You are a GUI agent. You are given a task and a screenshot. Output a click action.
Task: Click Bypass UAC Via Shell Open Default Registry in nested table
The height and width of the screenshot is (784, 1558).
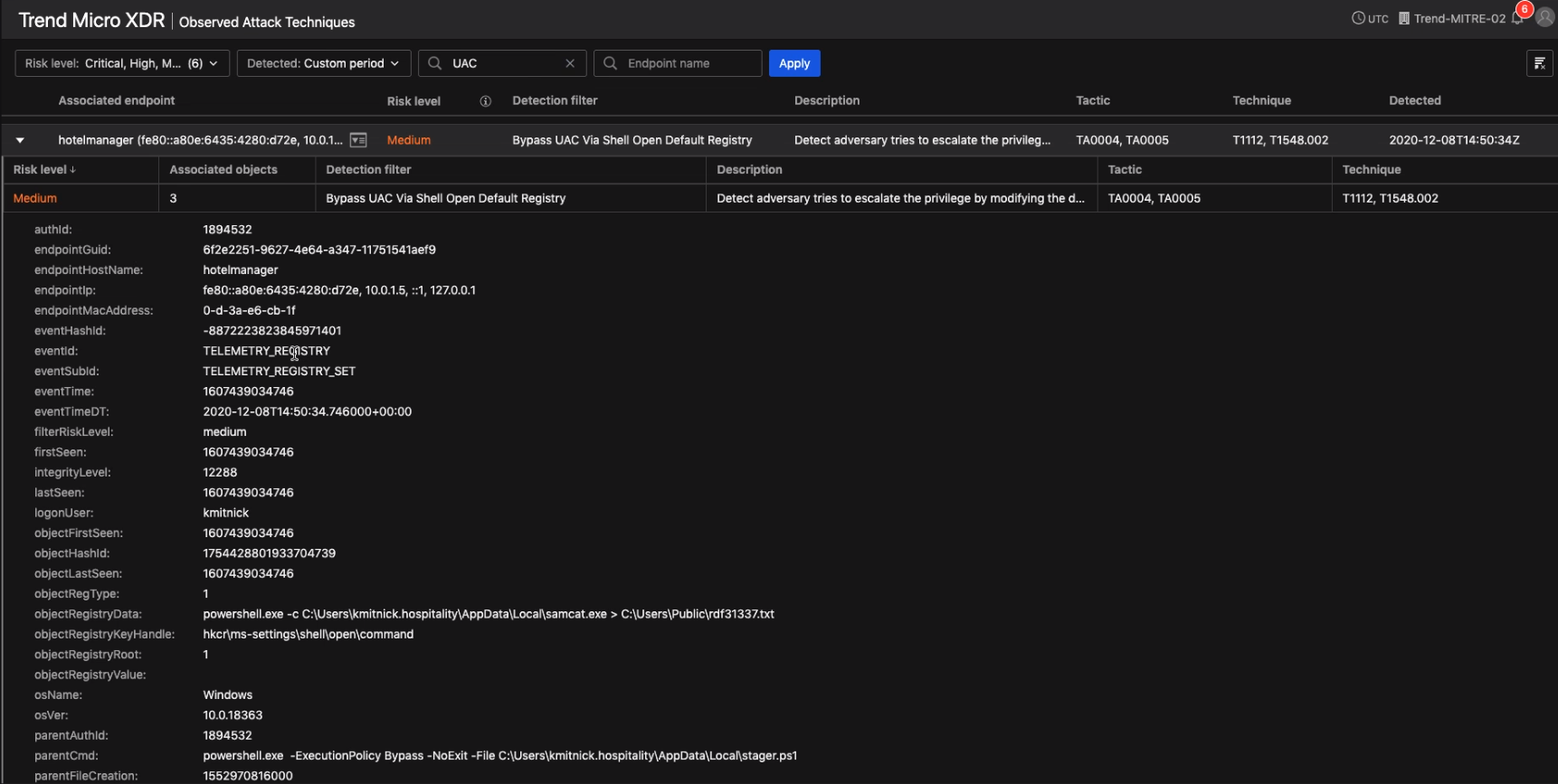446,198
